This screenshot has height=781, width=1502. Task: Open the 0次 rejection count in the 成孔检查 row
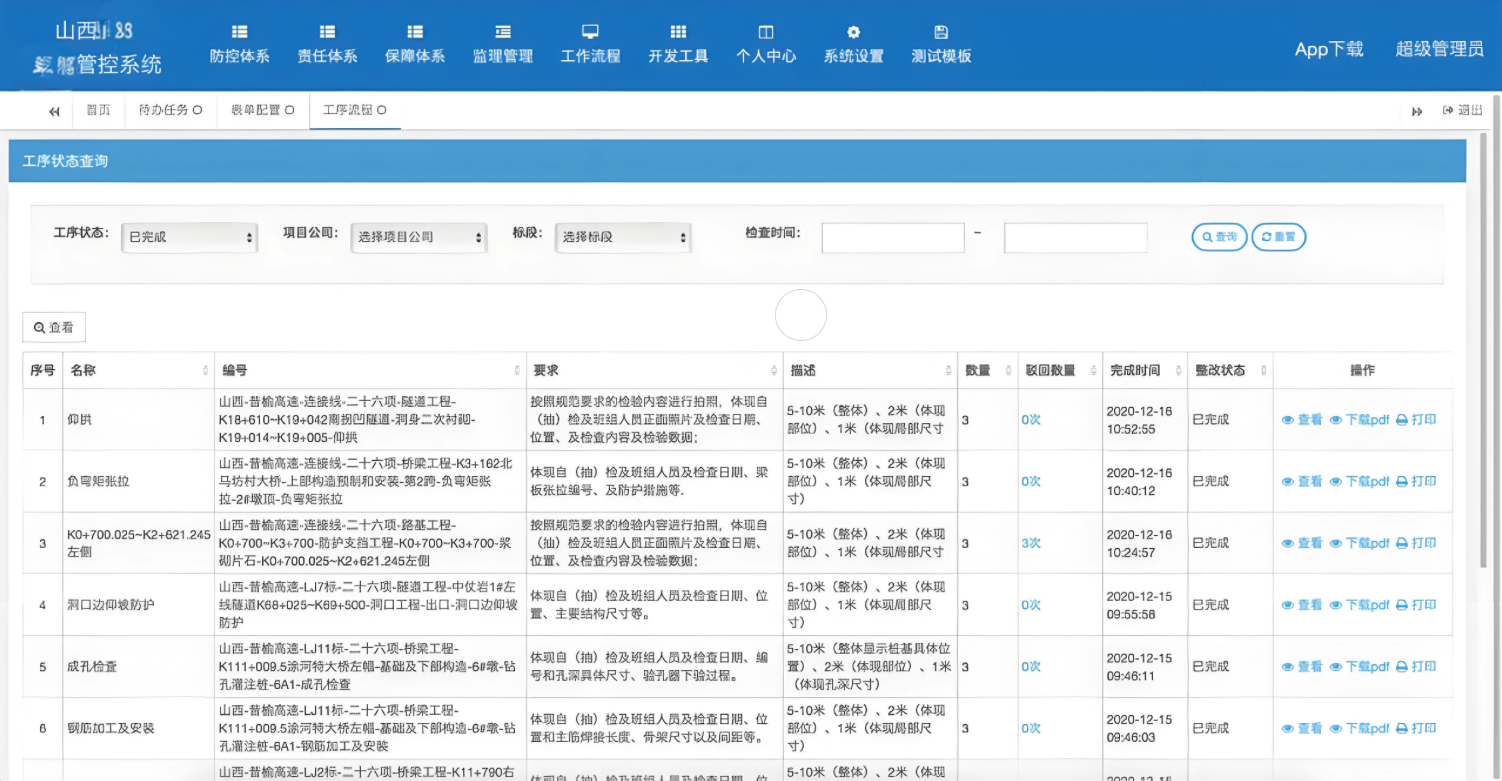coord(1031,666)
